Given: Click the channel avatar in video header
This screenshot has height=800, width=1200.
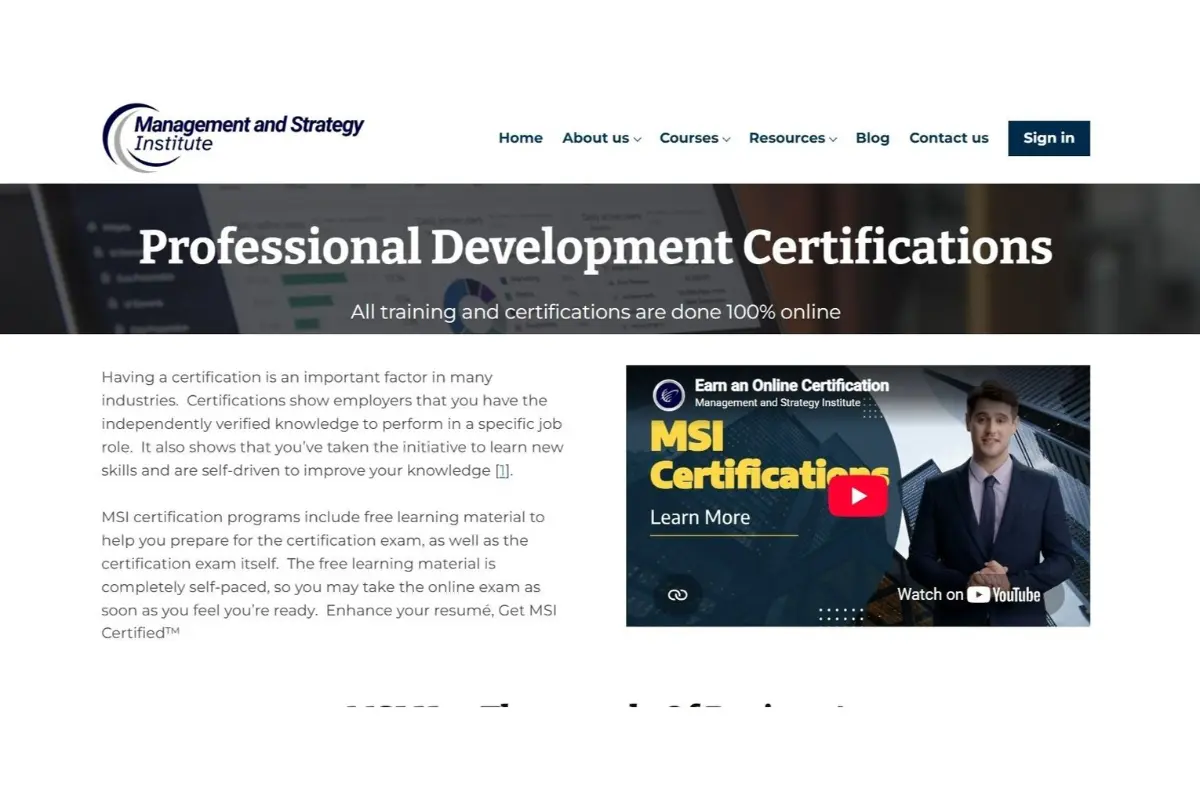Looking at the screenshot, I should tap(668, 394).
